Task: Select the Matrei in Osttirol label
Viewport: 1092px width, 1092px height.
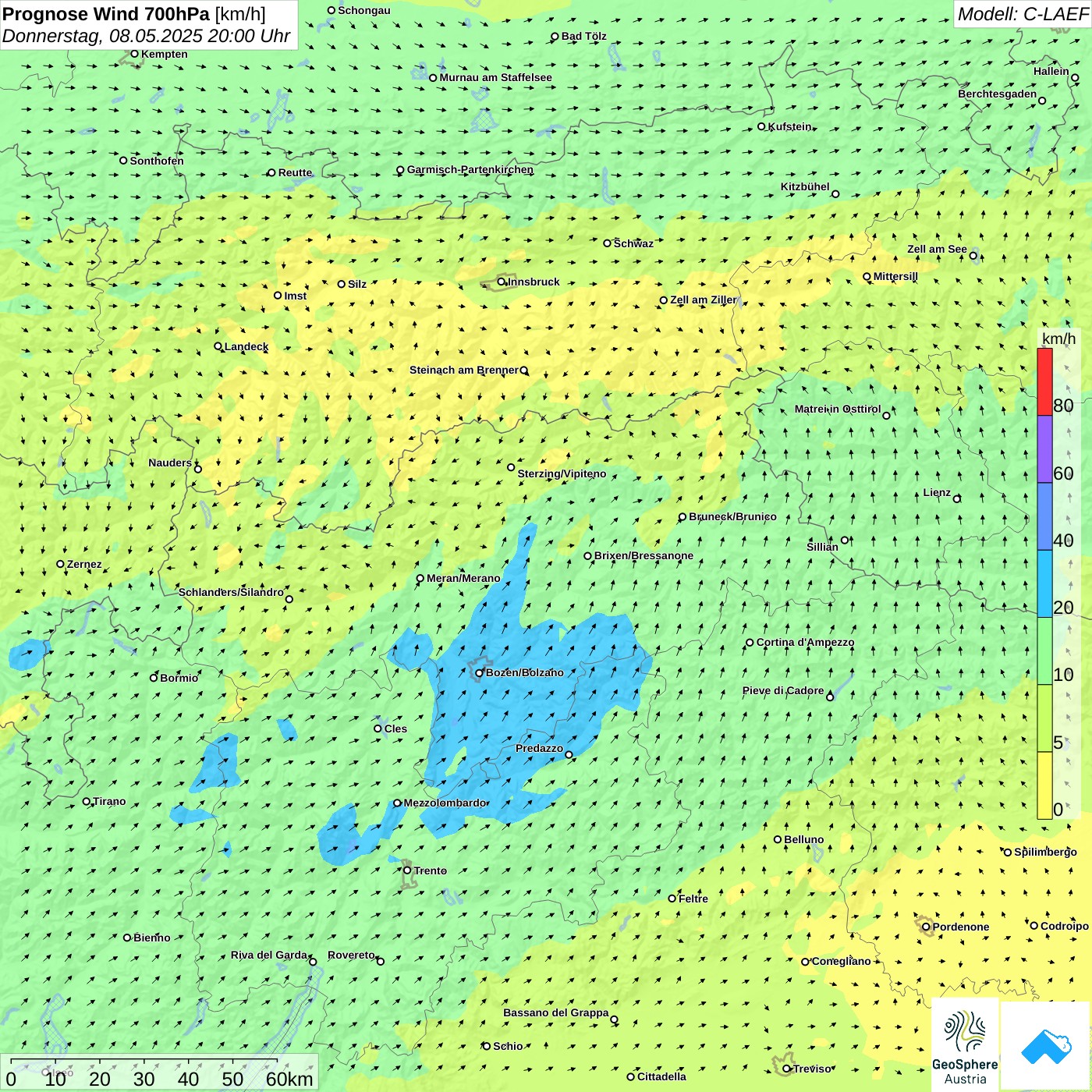Action: (x=837, y=409)
